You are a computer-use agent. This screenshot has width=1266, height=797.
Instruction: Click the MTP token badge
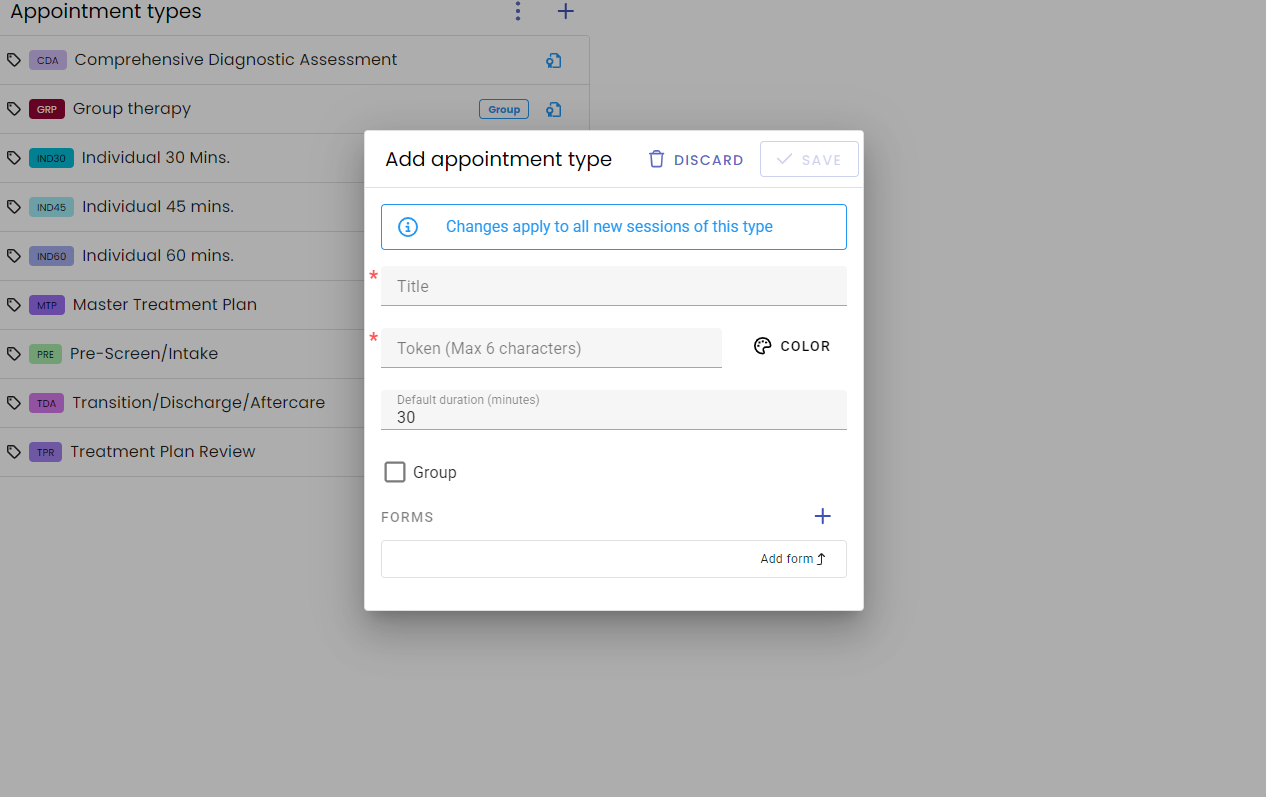(47, 305)
